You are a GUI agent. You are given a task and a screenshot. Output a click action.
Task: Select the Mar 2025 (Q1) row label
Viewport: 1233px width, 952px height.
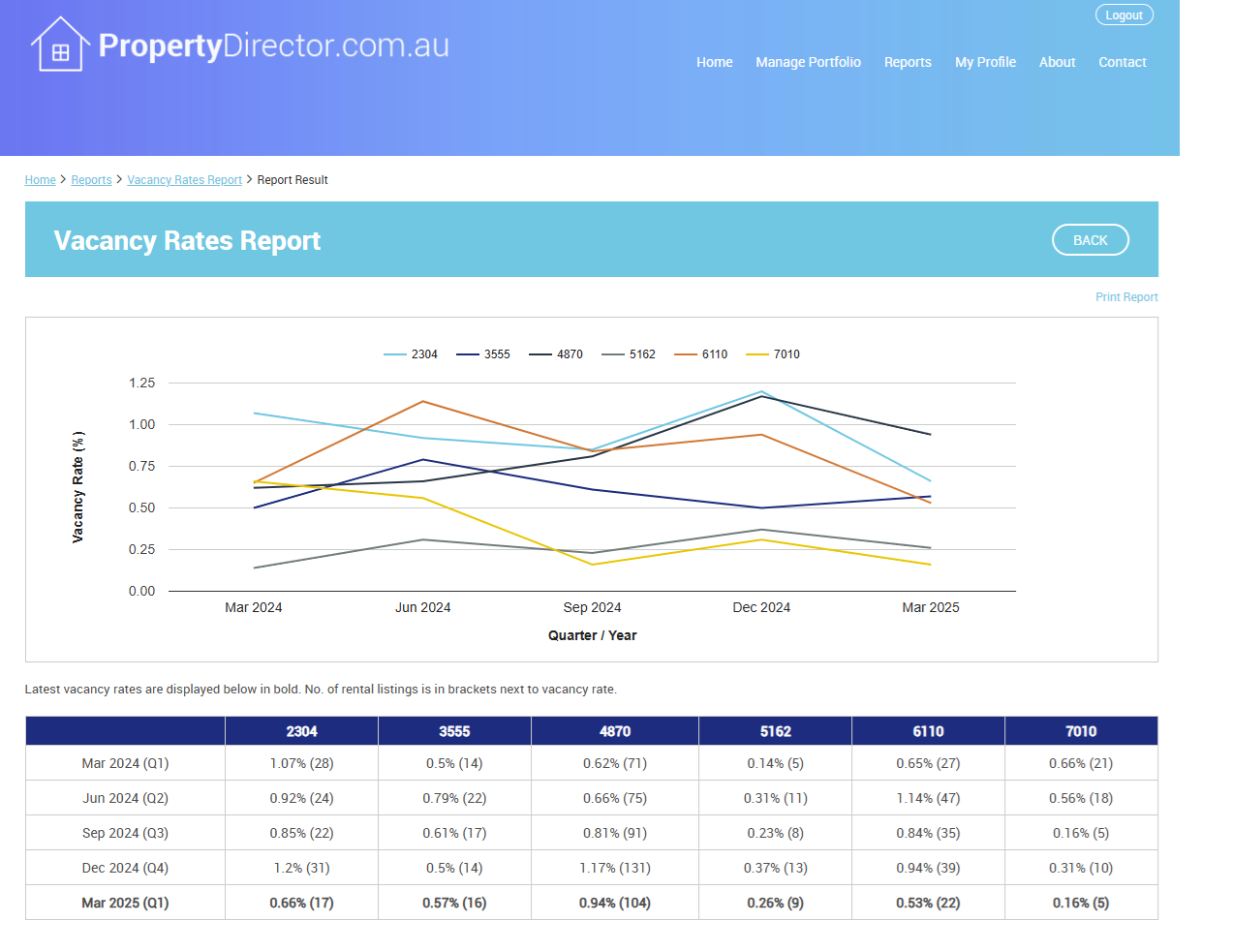(125, 903)
